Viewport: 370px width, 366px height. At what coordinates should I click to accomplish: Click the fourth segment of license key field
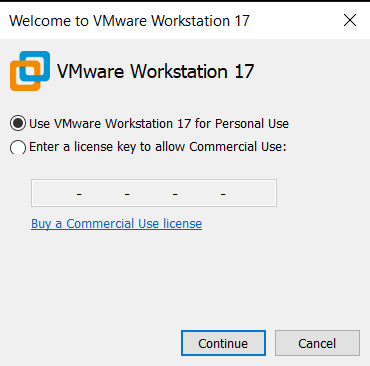pyautogui.click(x=199, y=193)
